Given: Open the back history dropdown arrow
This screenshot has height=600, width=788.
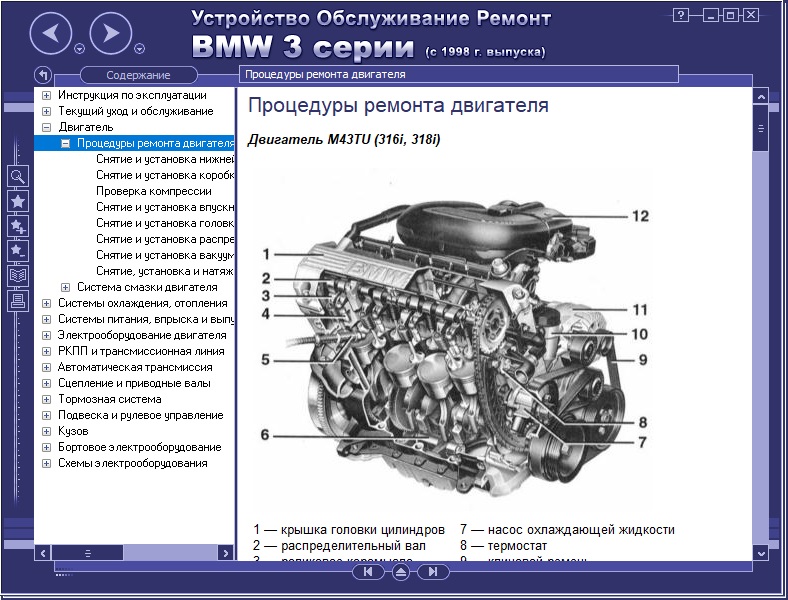Looking at the screenshot, I should [79, 49].
